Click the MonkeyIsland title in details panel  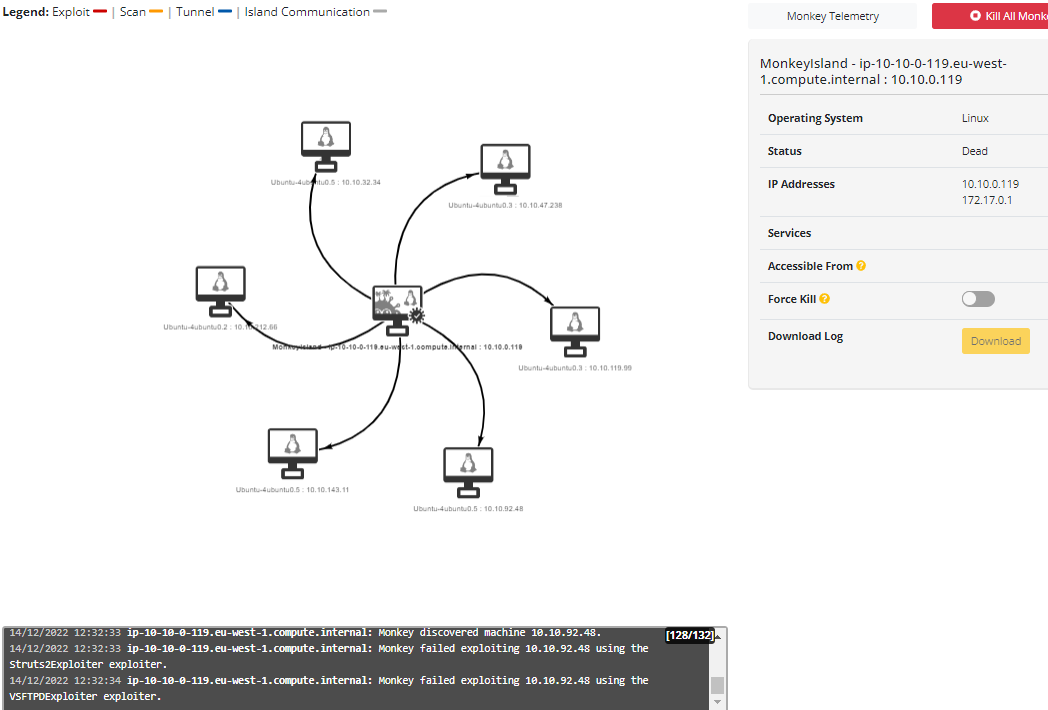click(883, 72)
